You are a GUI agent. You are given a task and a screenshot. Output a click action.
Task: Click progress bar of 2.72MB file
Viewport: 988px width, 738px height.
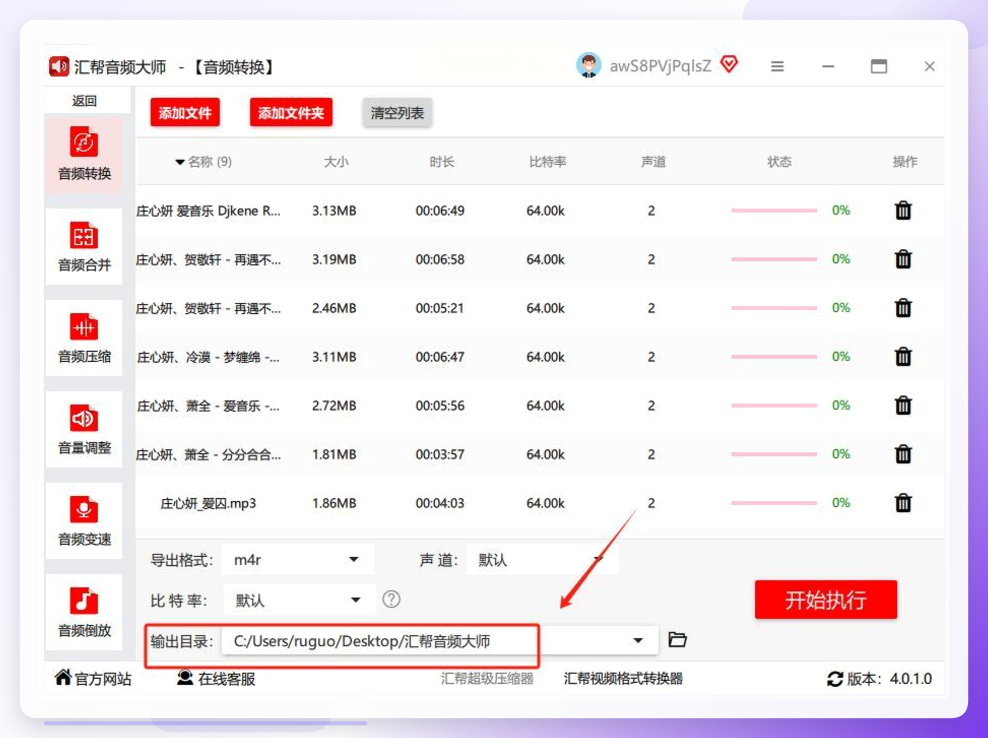pos(774,405)
